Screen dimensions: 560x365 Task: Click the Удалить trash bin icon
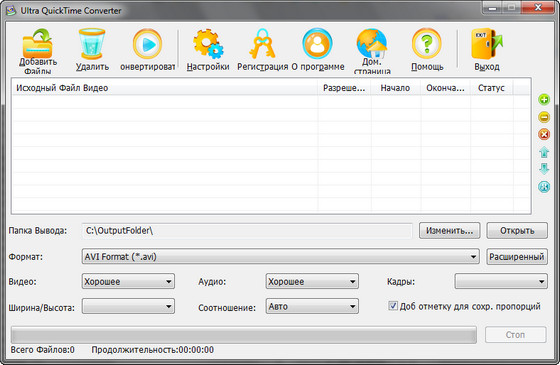click(92, 44)
